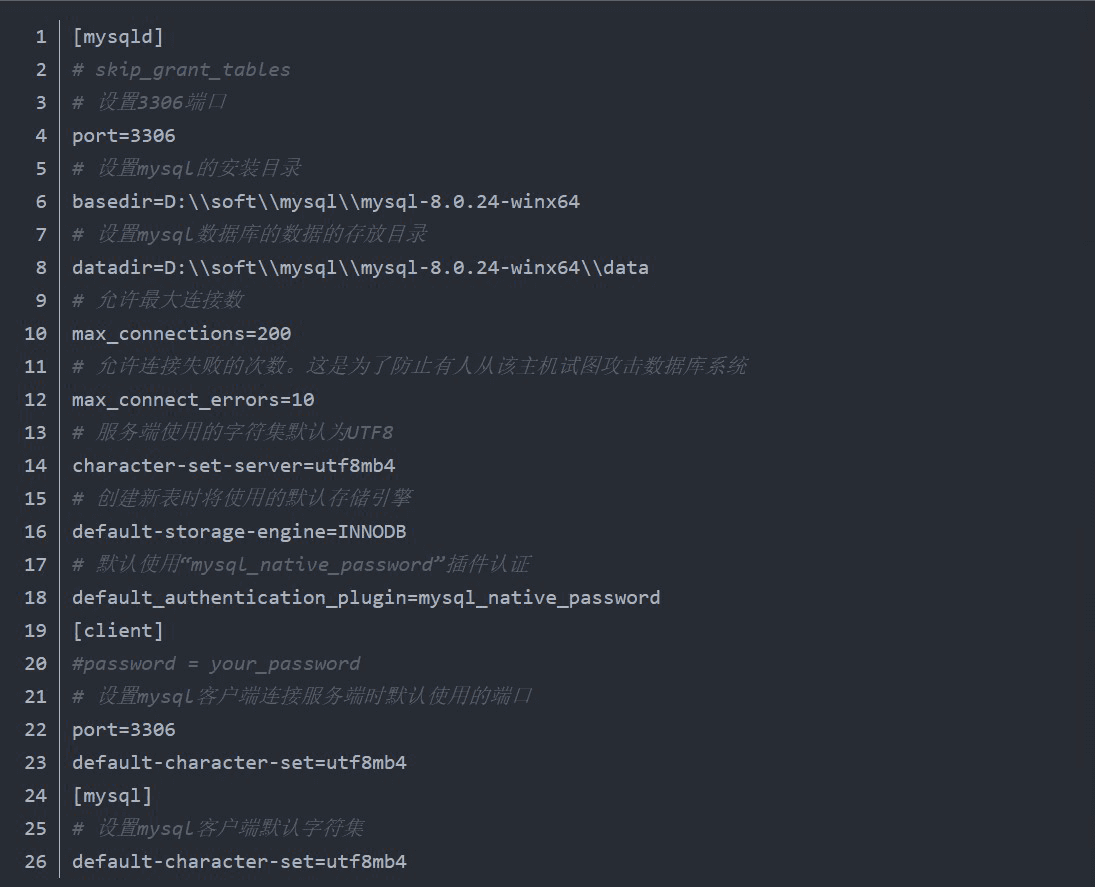
Task: Click the default-storage-engine=INNODB line
Action: [x=239, y=532]
